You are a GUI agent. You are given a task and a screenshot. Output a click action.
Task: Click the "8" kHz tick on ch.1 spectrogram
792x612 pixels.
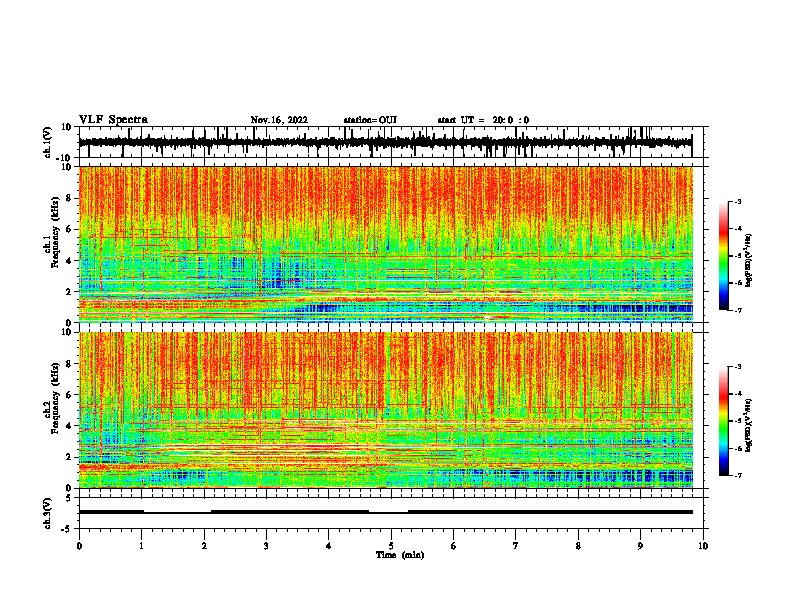(x=69, y=198)
